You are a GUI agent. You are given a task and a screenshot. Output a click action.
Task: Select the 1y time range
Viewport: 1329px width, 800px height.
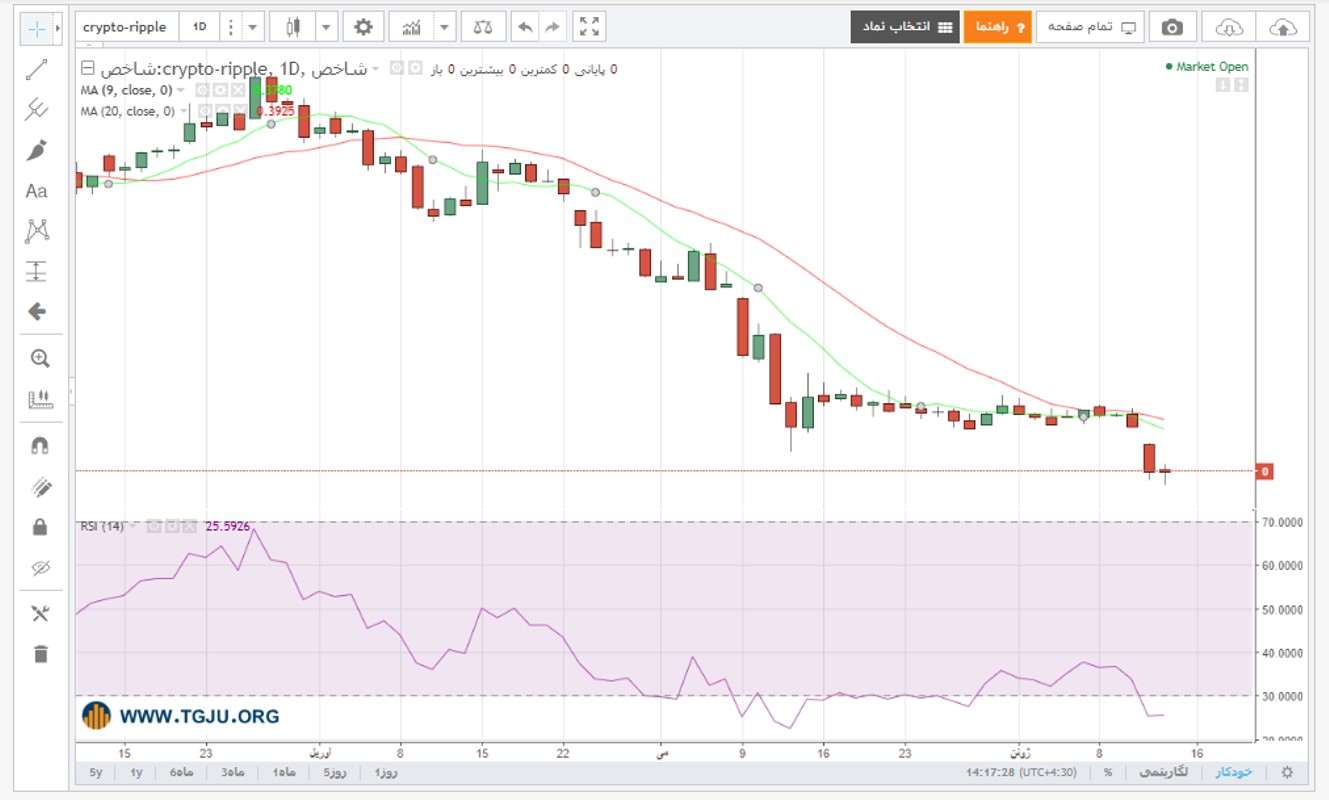[136, 773]
